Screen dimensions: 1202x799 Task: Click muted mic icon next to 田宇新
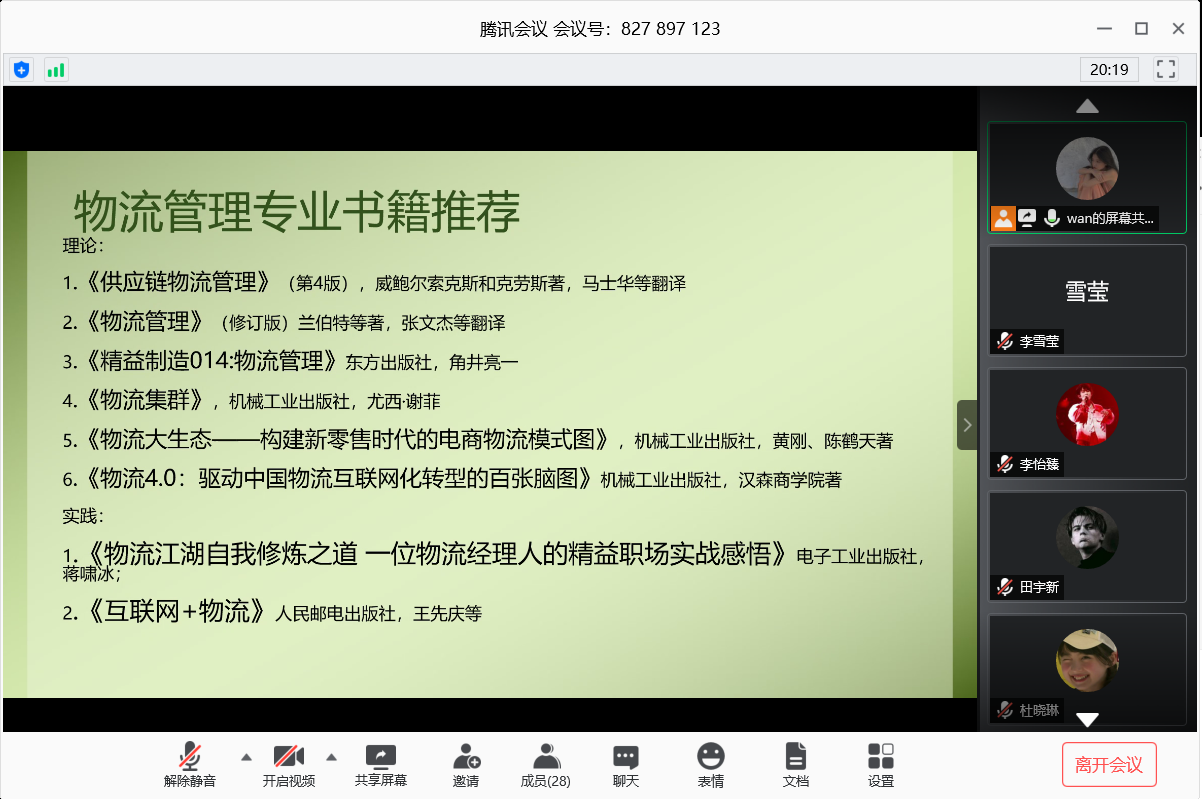[x=1004, y=587]
